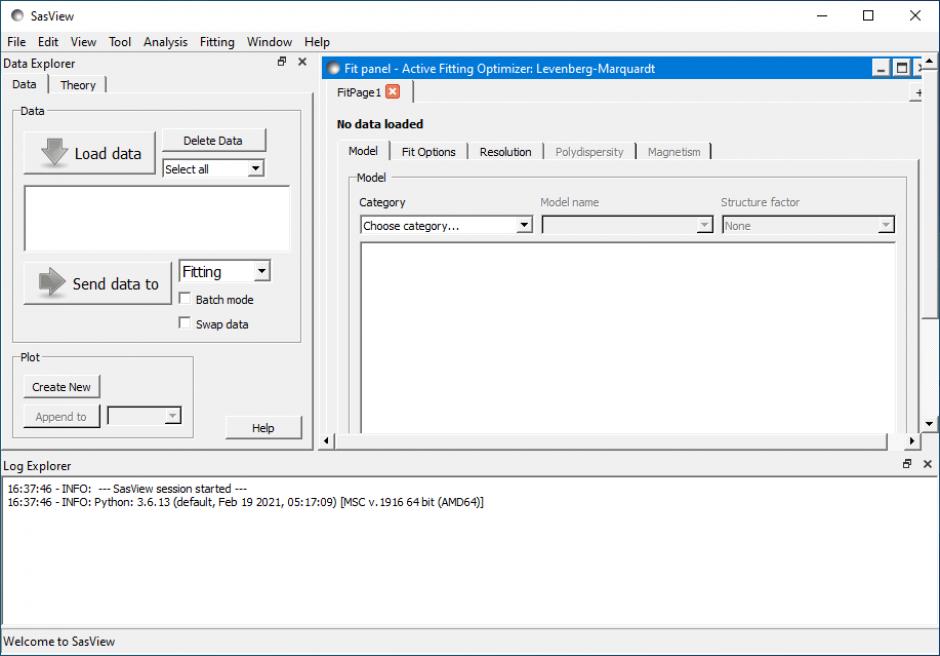Click the scroll right arrow in Fit panel
Image resolution: width=940 pixels, height=656 pixels.
pos(912,441)
